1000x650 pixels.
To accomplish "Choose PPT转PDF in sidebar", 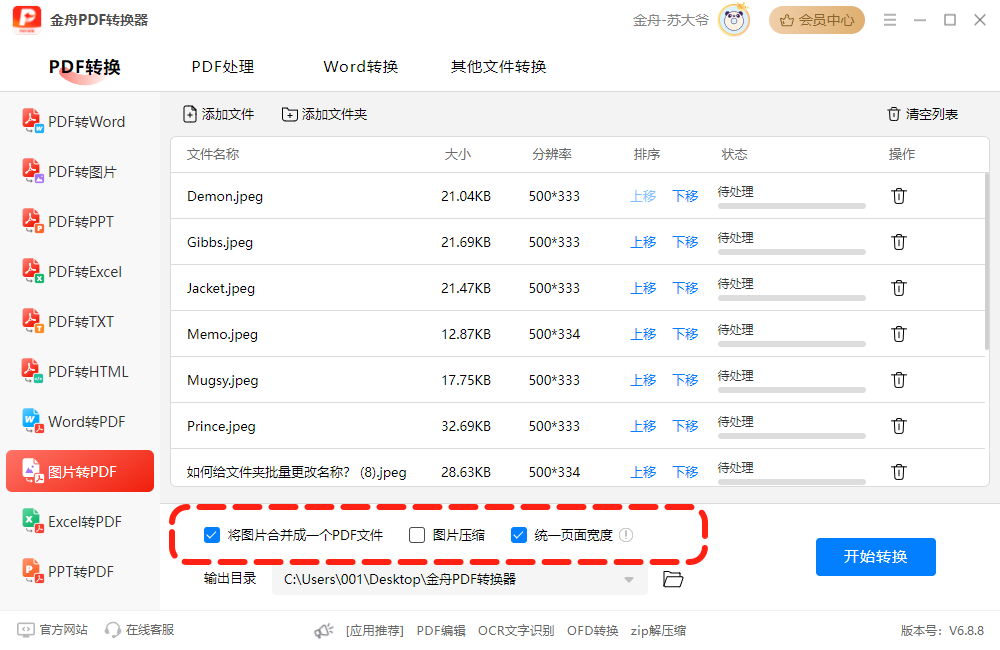I will tap(68, 571).
